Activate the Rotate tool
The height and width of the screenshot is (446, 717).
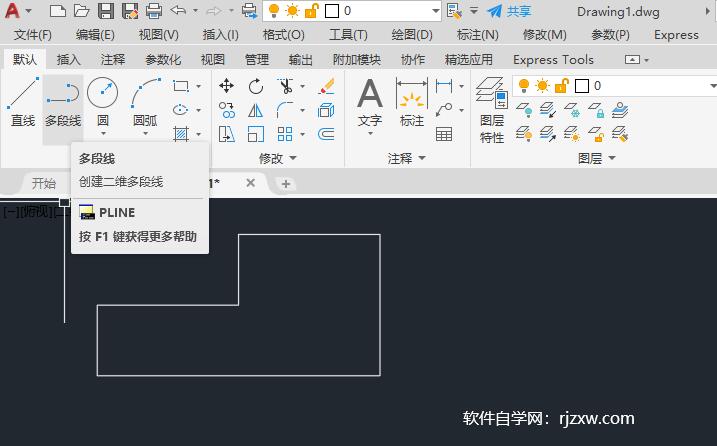[256, 86]
